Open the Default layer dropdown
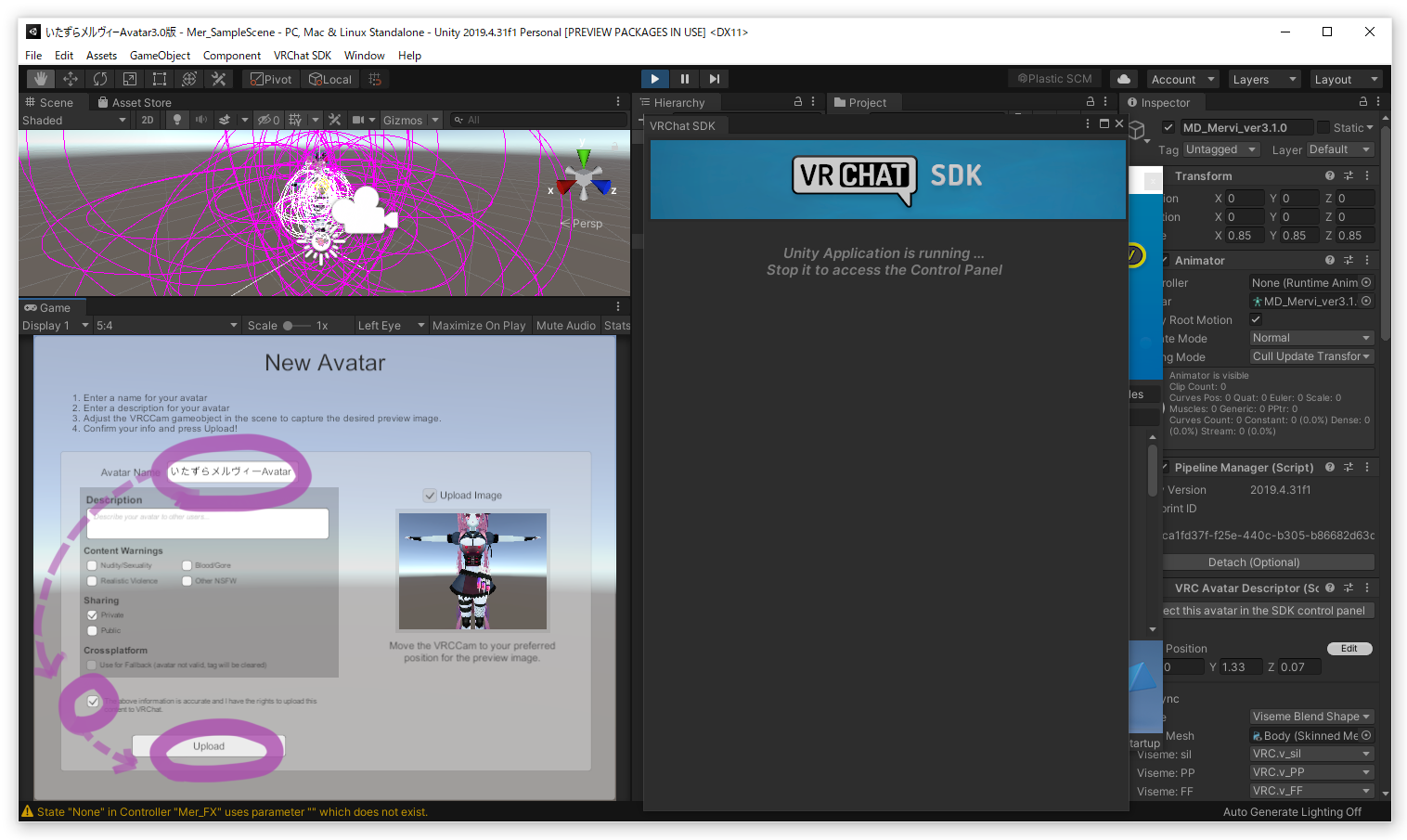Image resolution: width=1407 pixels, height=840 pixels. pos(1339,149)
